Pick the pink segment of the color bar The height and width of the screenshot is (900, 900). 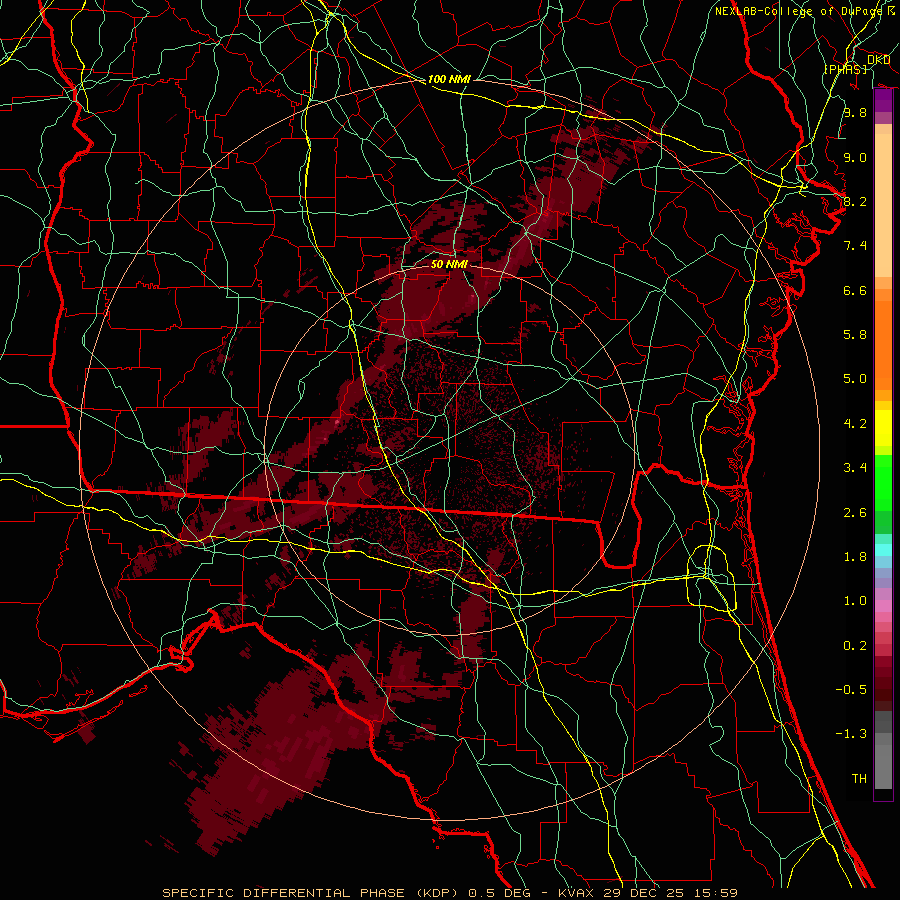coord(883,606)
